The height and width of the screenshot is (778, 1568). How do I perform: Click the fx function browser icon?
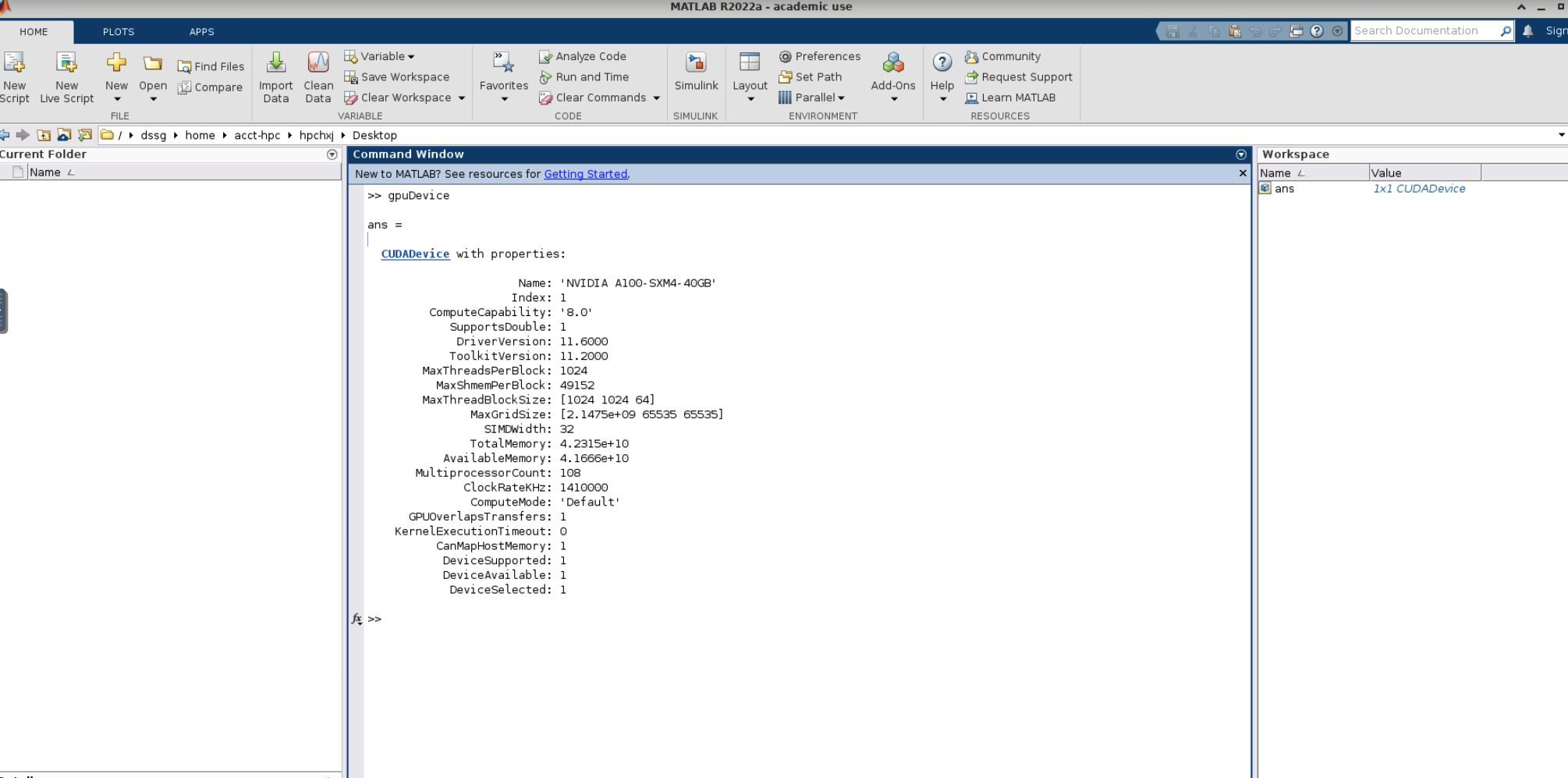coord(357,619)
